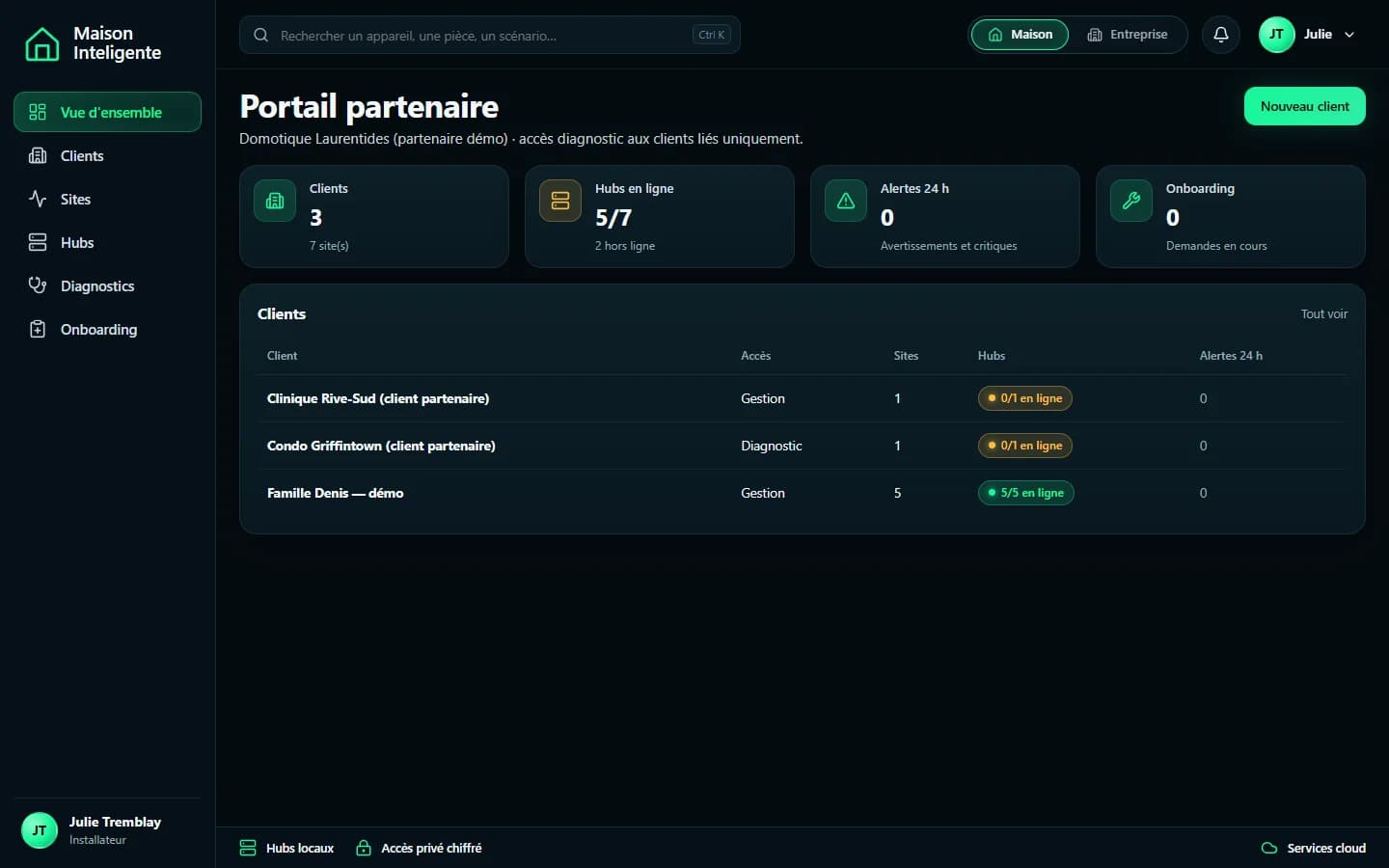1389x868 pixels.
Task: Click the Maison Inteligente house logo
Action: (x=41, y=43)
